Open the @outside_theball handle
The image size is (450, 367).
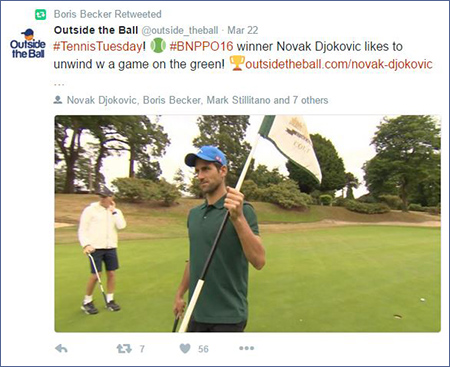coord(180,30)
